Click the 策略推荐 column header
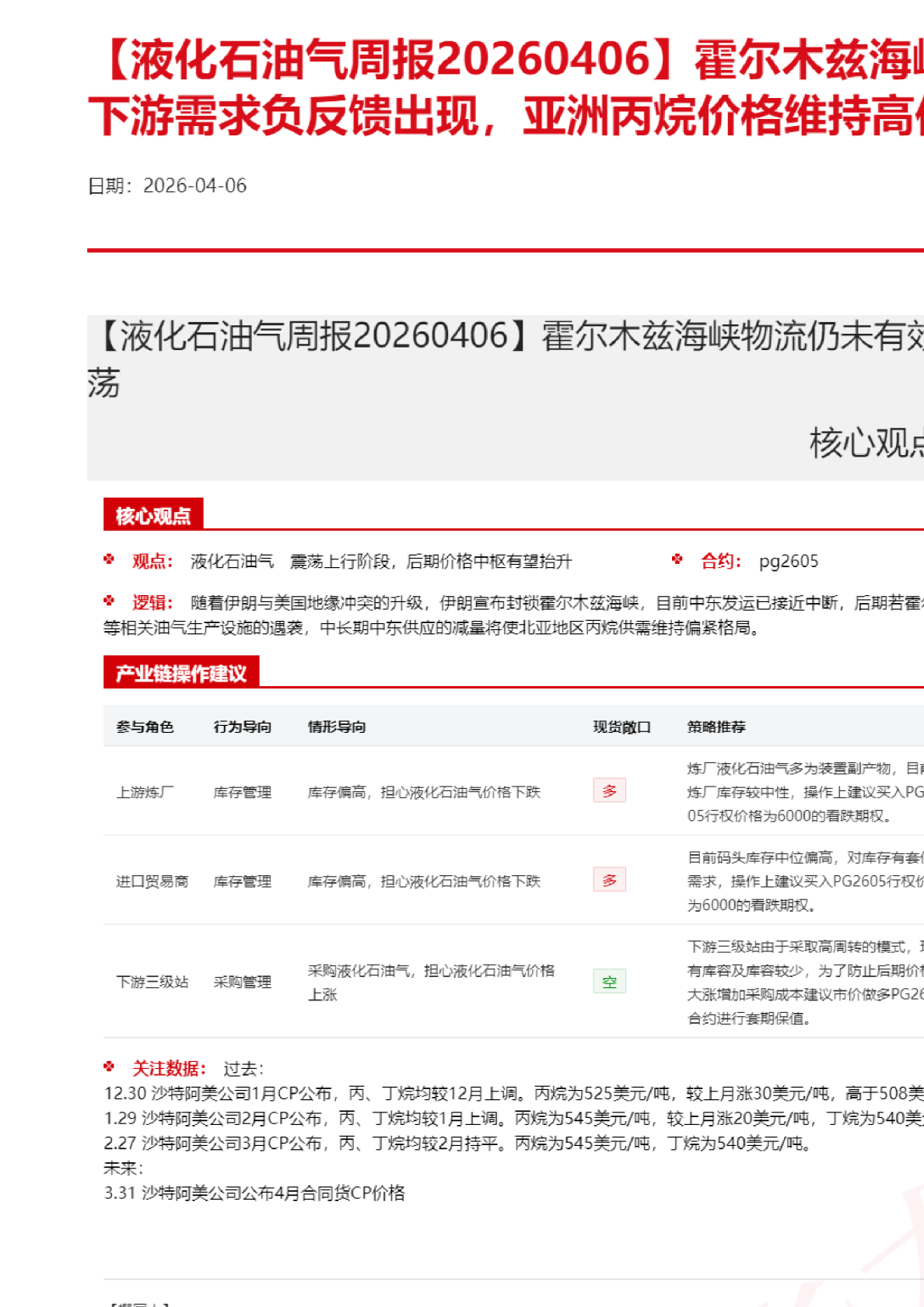 [716, 727]
